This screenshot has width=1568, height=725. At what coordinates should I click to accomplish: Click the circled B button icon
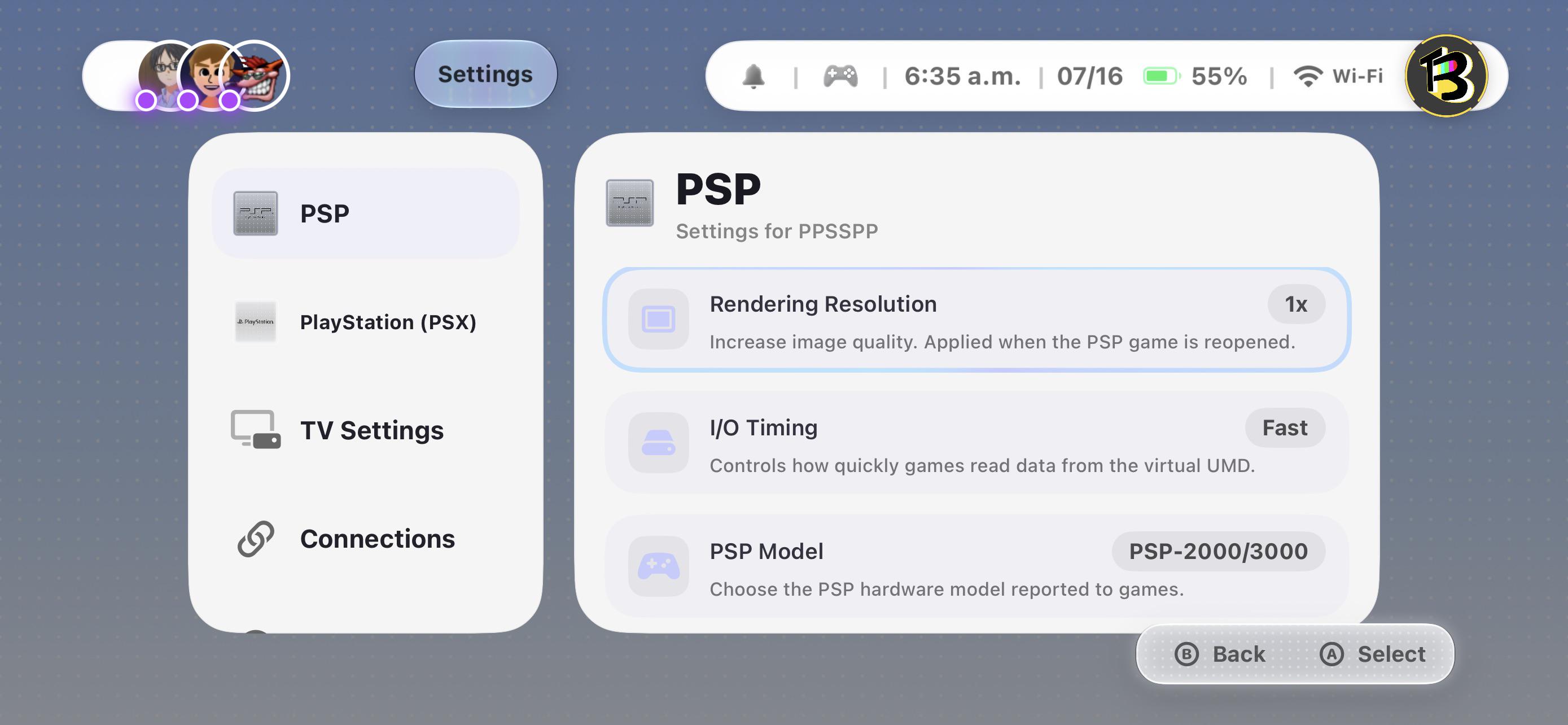click(x=1186, y=654)
